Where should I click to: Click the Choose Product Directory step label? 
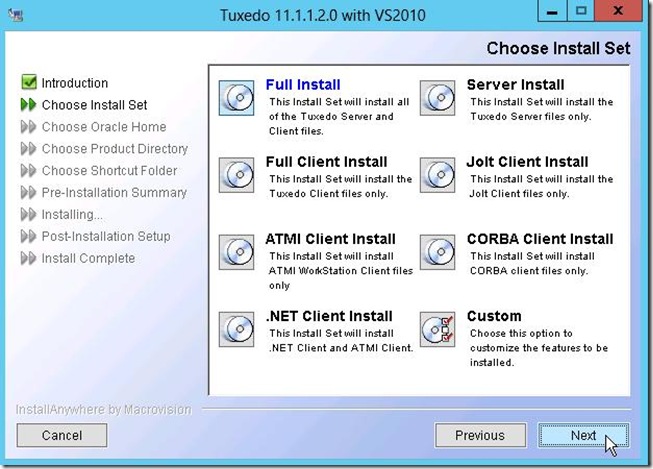point(115,149)
